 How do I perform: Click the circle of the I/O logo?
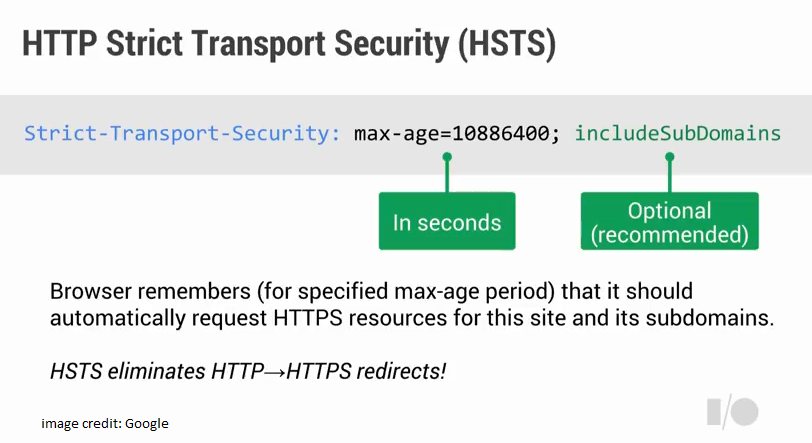746,412
